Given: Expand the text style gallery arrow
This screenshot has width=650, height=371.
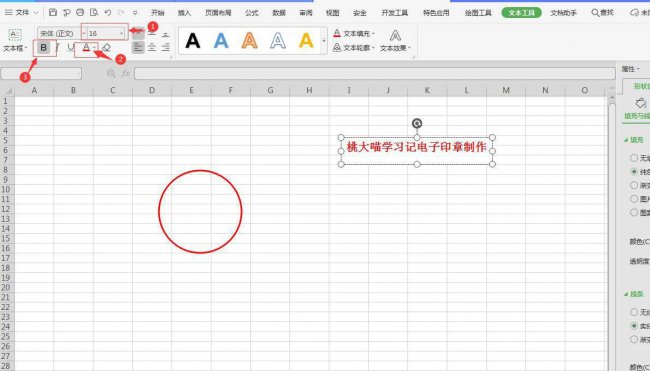Looking at the screenshot, I should click(x=324, y=41).
